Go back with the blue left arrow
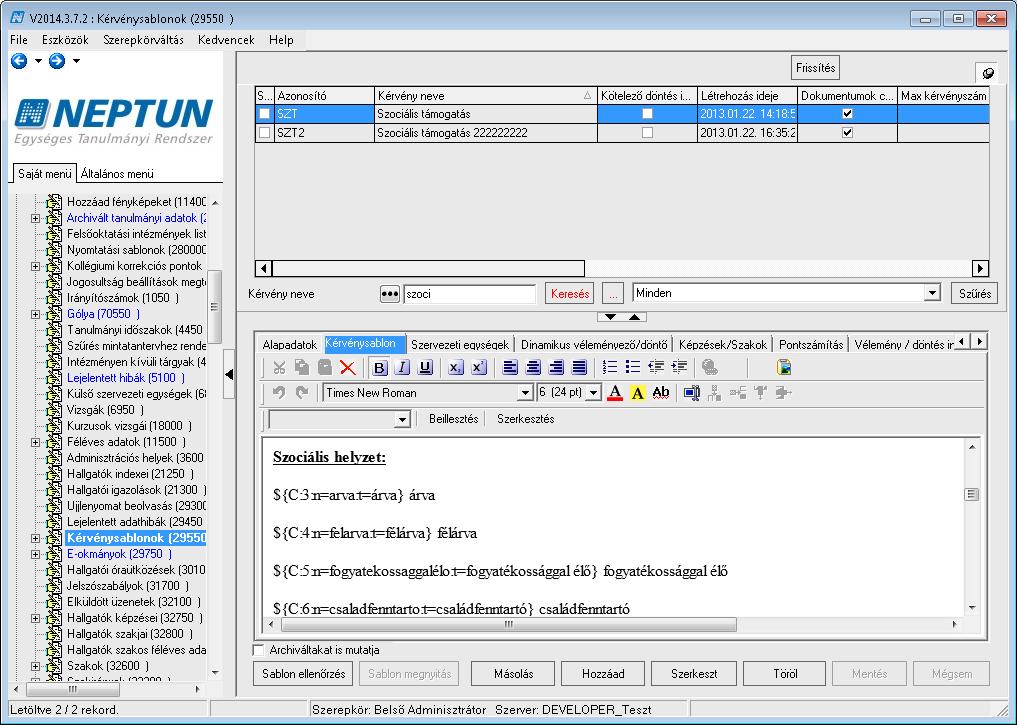Screen dimensions: 1017x725 pos(19,61)
